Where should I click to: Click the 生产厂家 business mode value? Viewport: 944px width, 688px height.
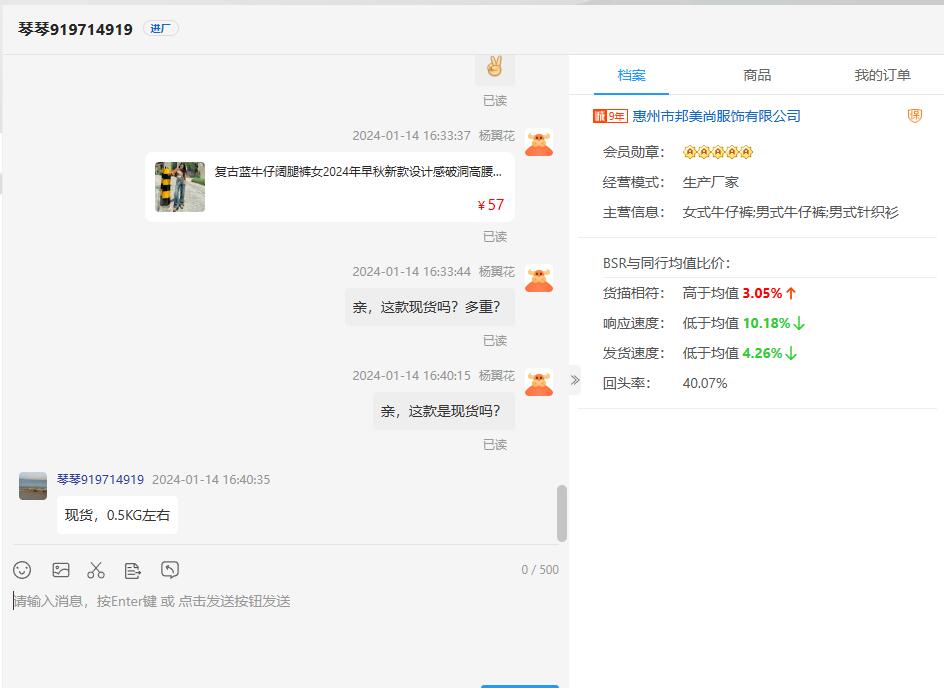coord(710,182)
